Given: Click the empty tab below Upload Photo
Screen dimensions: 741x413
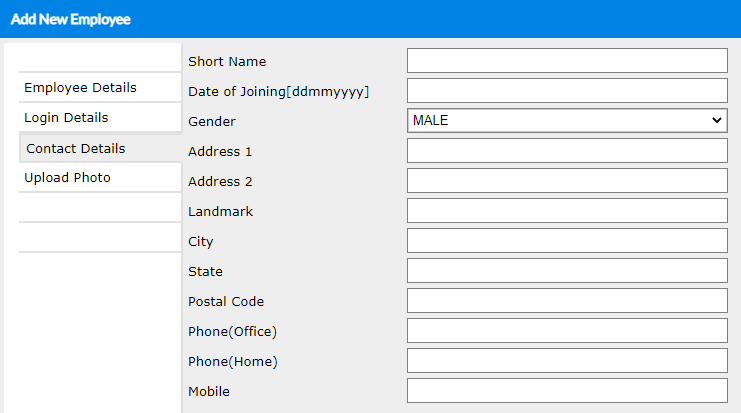Looking at the screenshot, I should coord(99,207).
